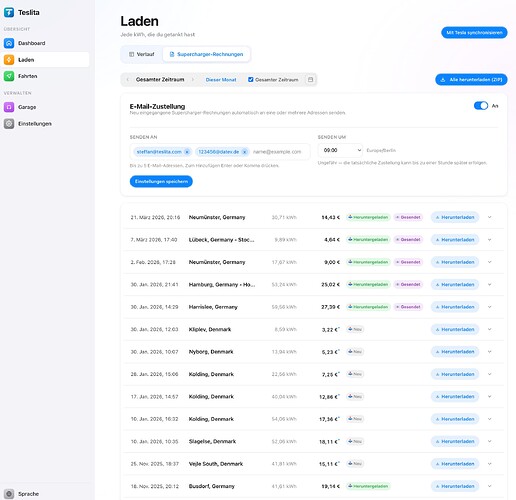The image size is (516, 500).
Task: Disable the E-Mail-Zustellung toggle
Action: pos(481,106)
